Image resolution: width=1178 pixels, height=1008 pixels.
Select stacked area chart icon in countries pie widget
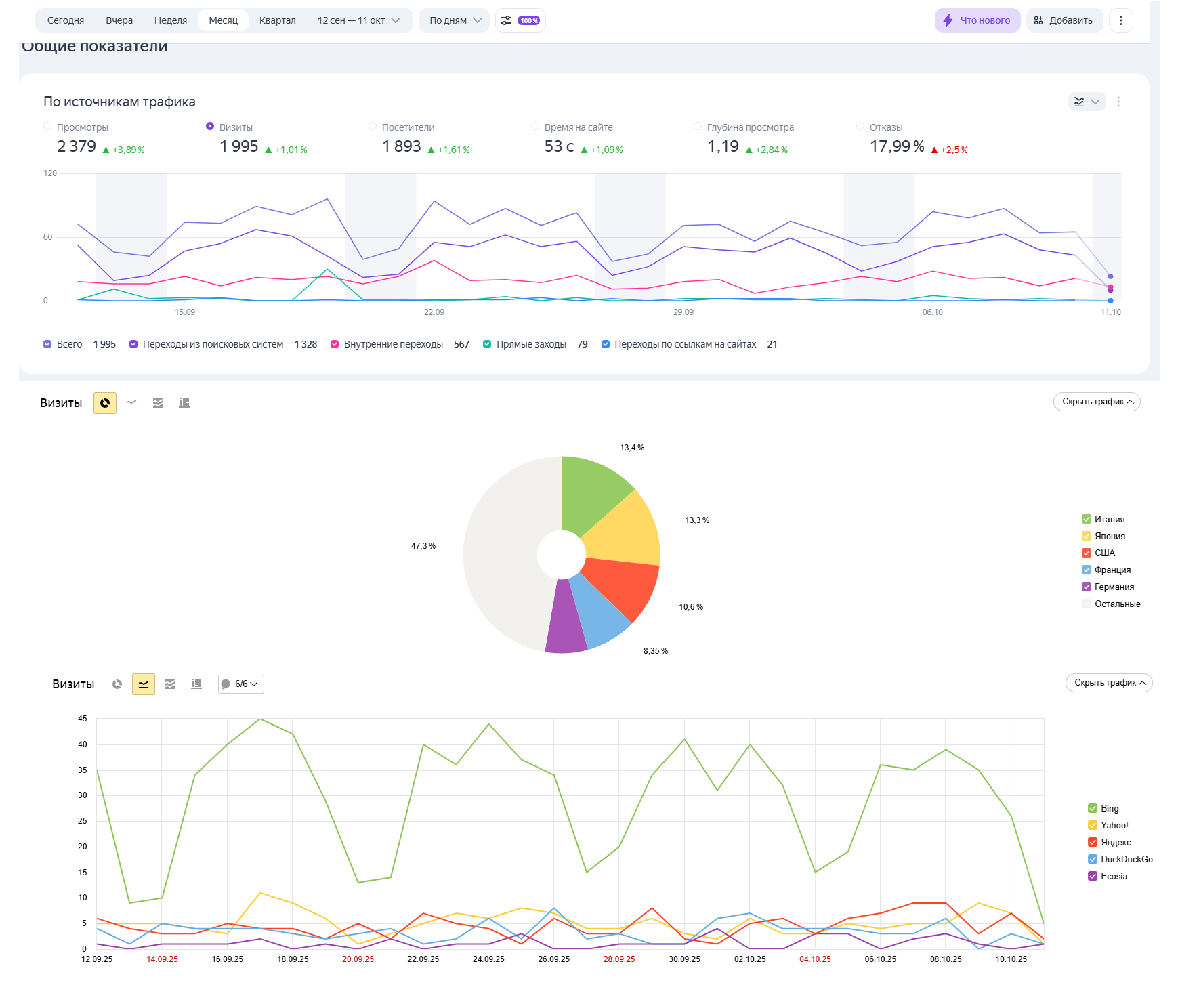pyautogui.click(x=158, y=403)
